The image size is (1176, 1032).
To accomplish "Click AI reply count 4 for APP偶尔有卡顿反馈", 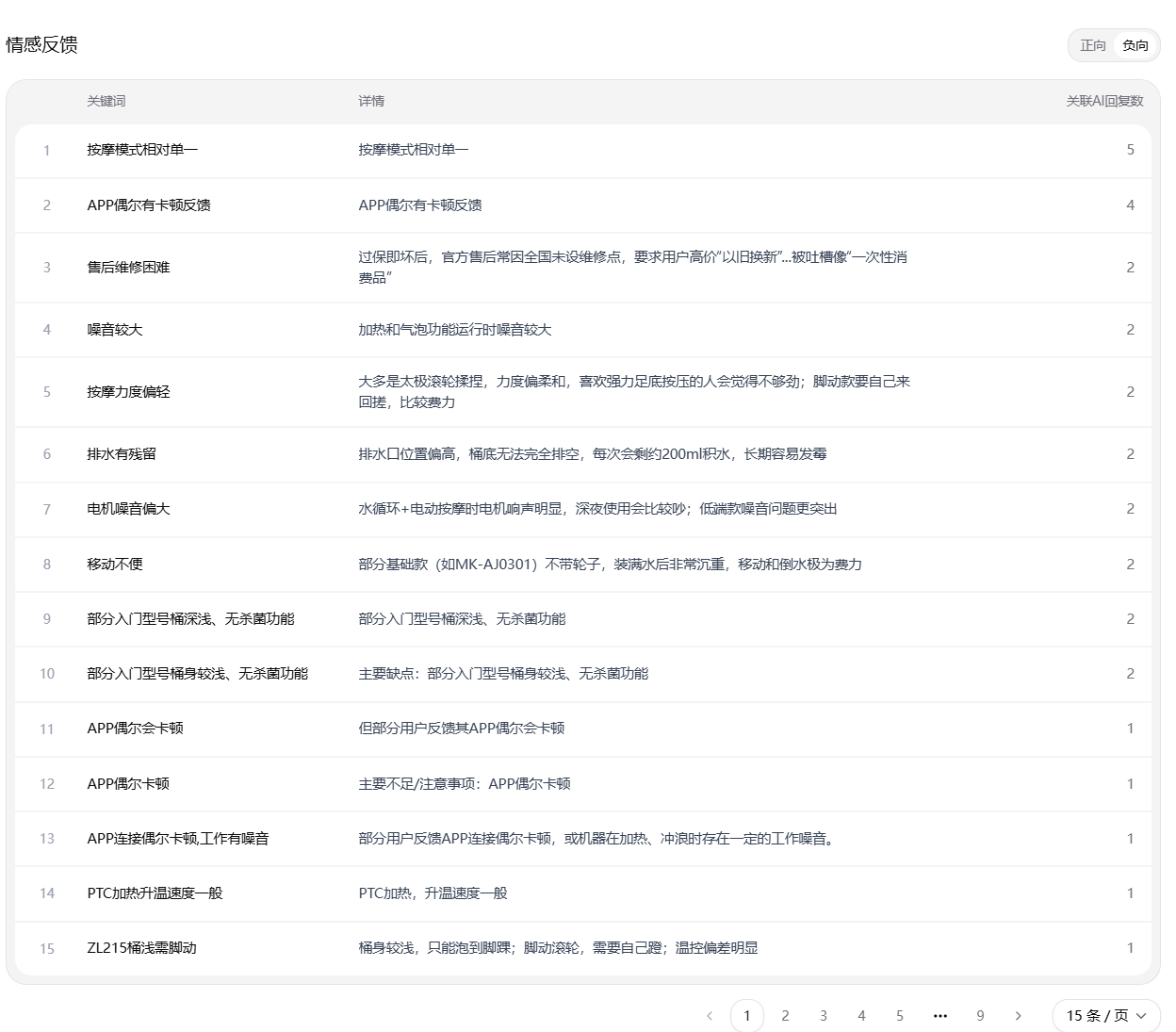I will tap(1130, 205).
